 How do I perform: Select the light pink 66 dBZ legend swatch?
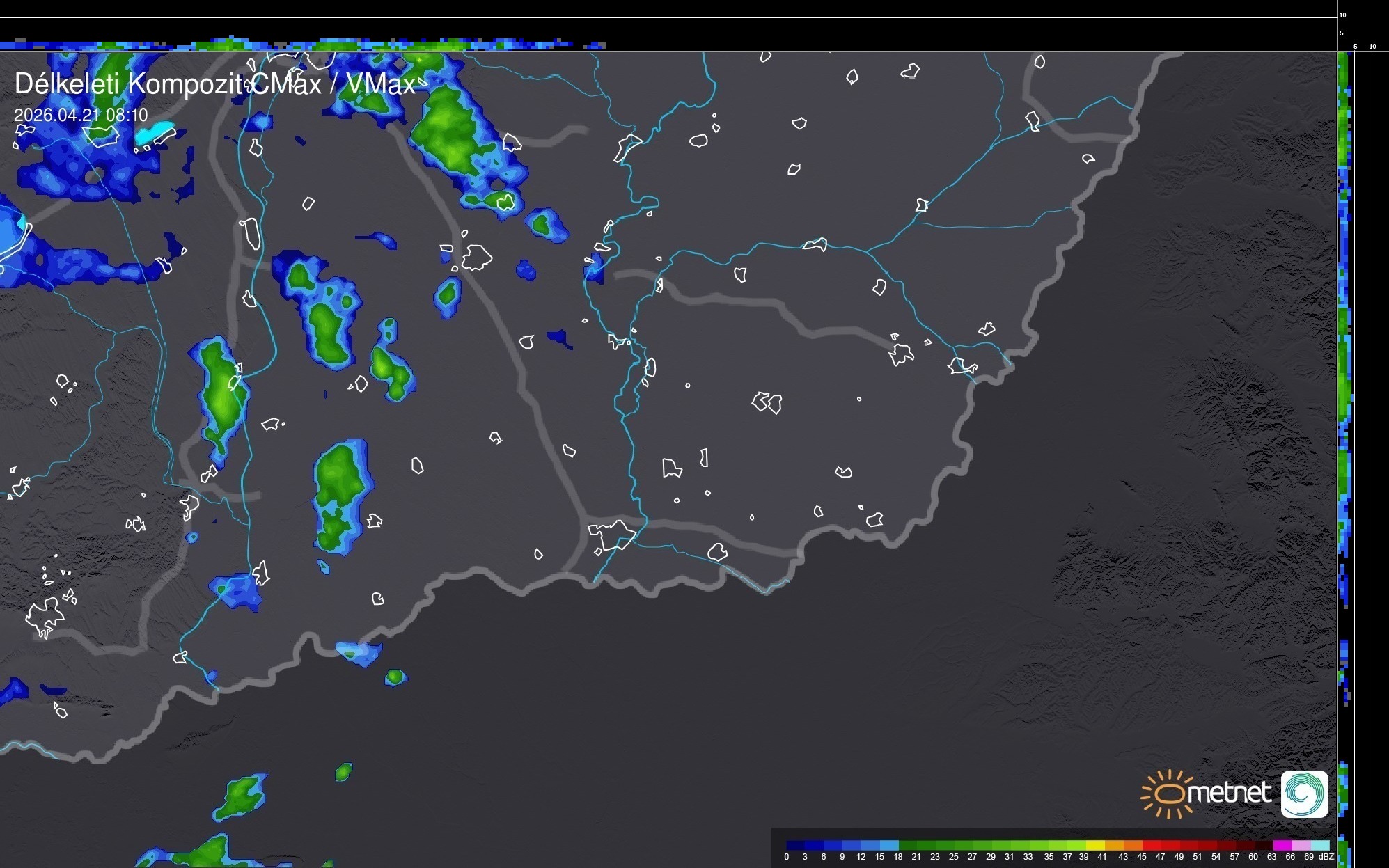point(1301,846)
